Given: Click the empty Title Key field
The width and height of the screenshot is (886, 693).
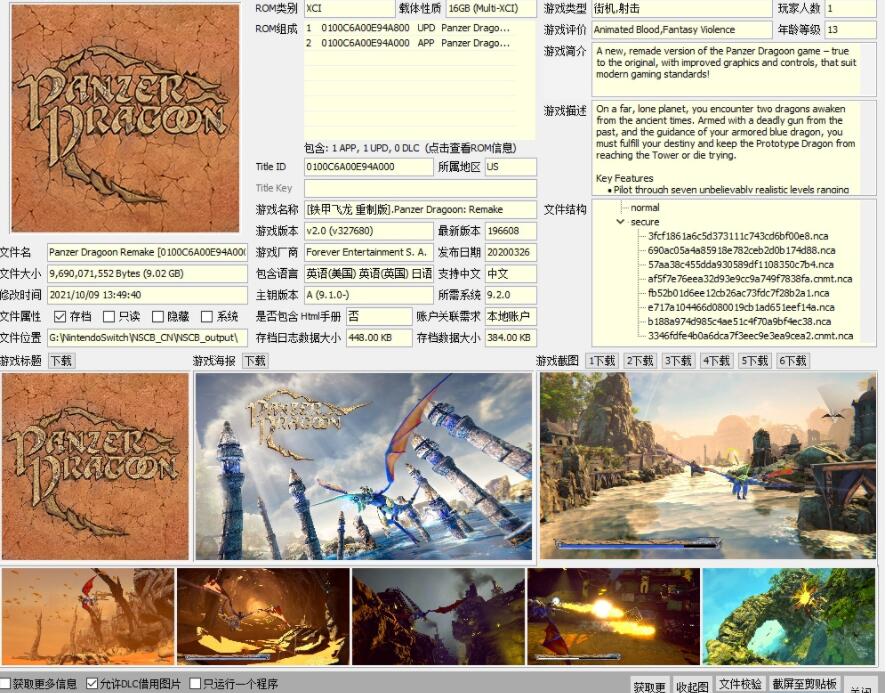Looking at the screenshot, I should point(420,188).
